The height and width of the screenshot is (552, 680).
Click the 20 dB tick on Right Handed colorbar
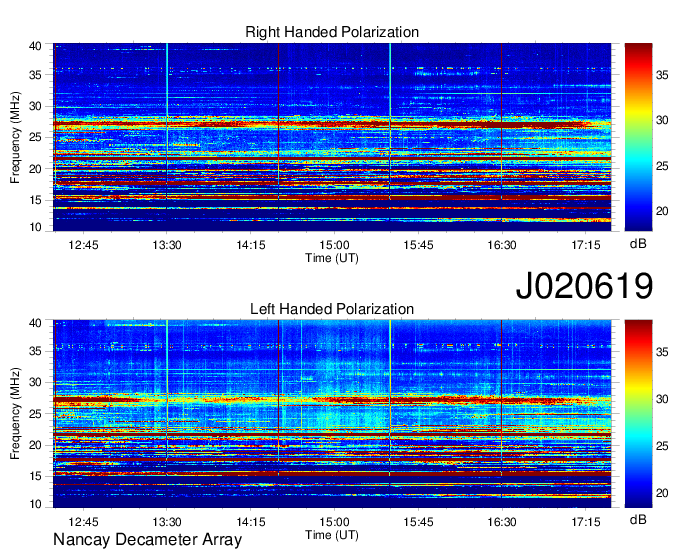pyautogui.click(x=662, y=211)
